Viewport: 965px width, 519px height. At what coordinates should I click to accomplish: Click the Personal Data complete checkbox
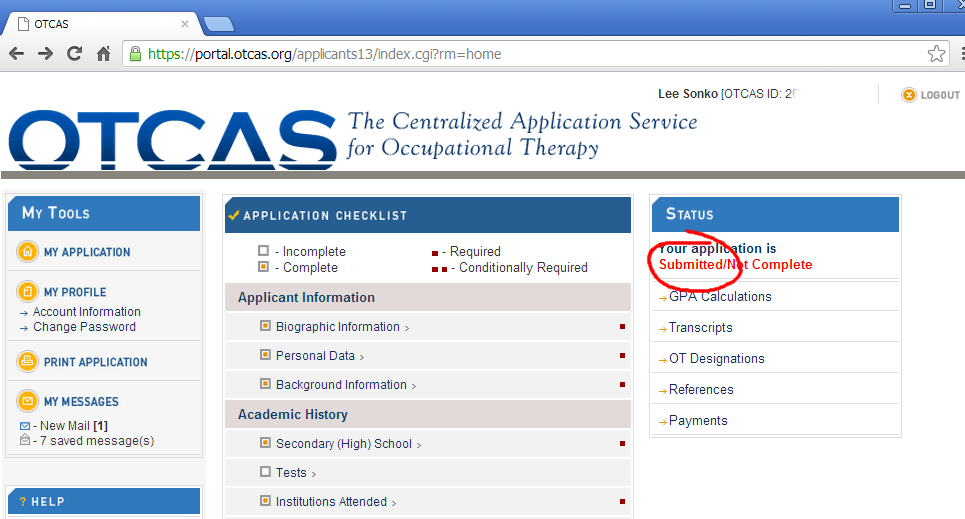(x=265, y=355)
